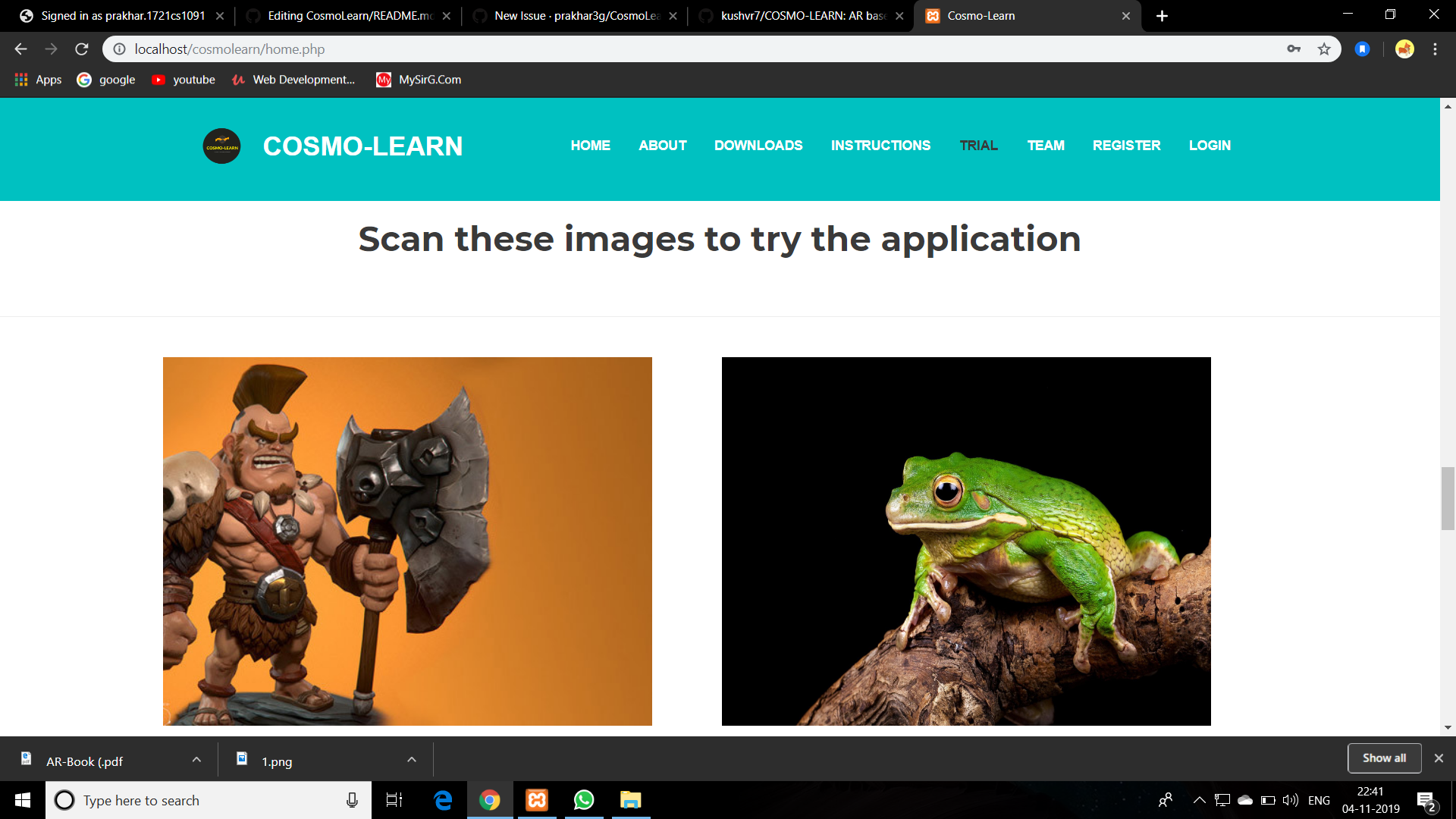Select DOWNLOADS in the navigation menu
The image size is (1456, 819).
point(758,145)
